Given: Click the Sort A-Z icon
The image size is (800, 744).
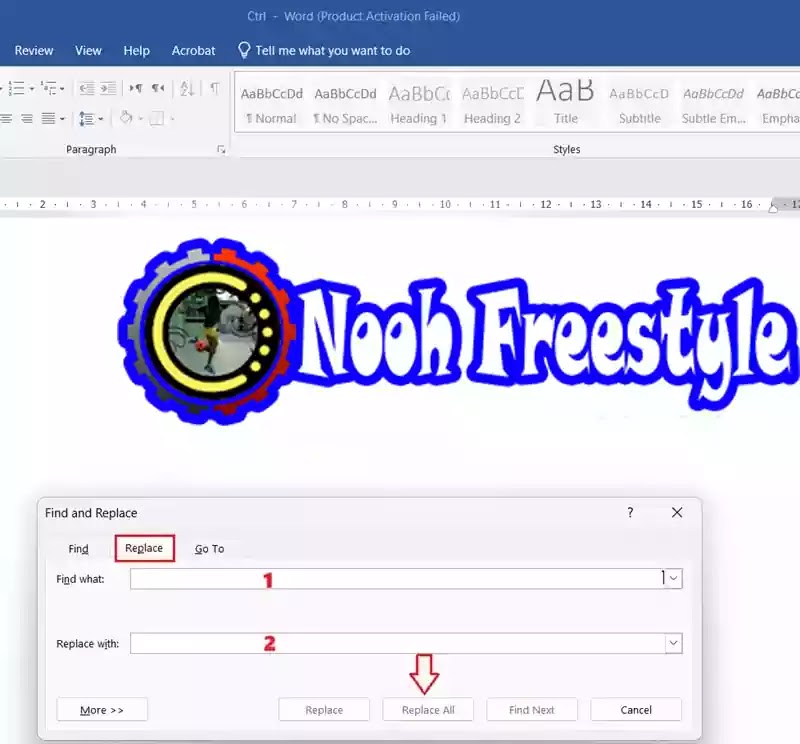Looking at the screenshot, I should pos(187,89).
